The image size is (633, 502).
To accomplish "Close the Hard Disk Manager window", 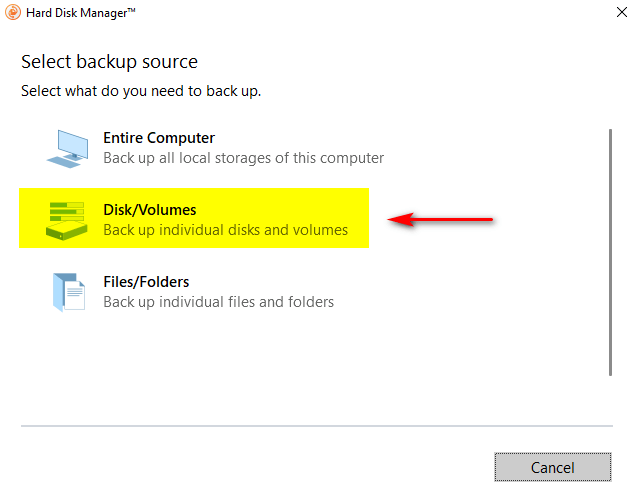I will pyautogui.click(x=610, y=15).
